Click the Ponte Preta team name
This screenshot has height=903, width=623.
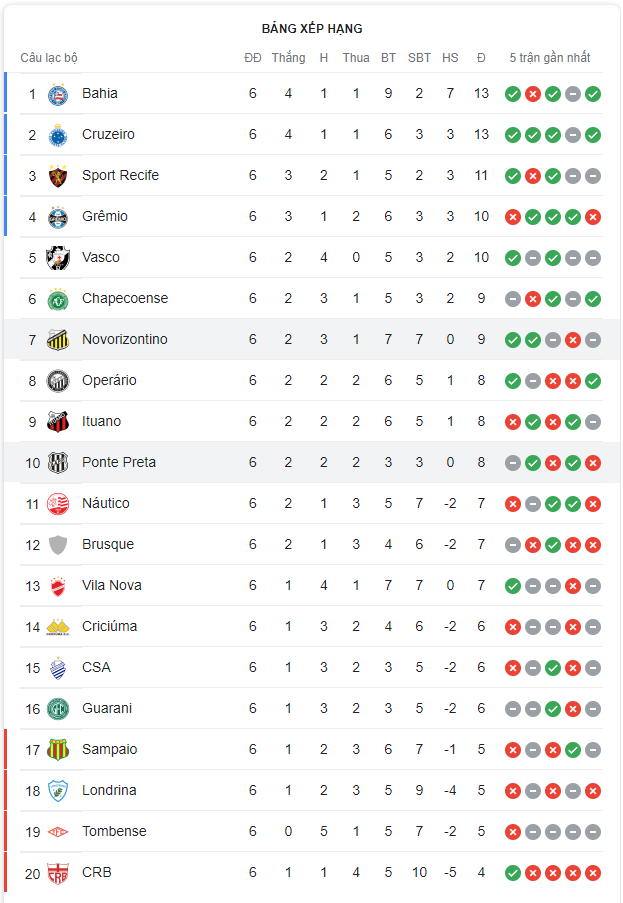118,462
